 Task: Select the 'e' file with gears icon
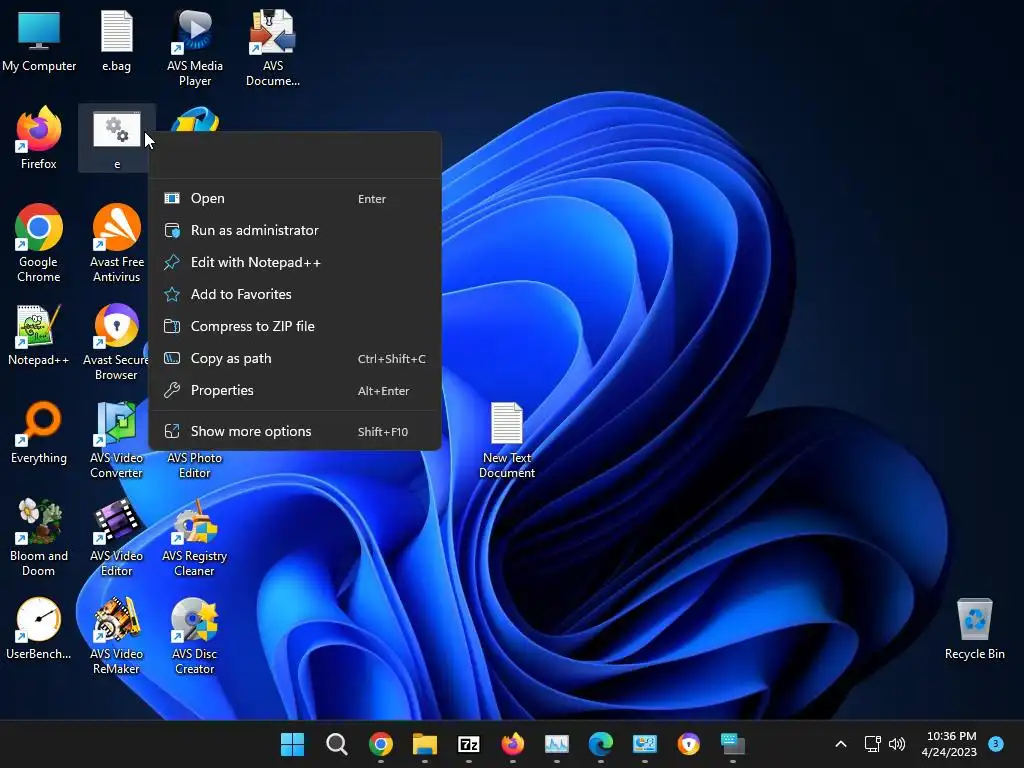pyautogui.click(x=117, y=138)
